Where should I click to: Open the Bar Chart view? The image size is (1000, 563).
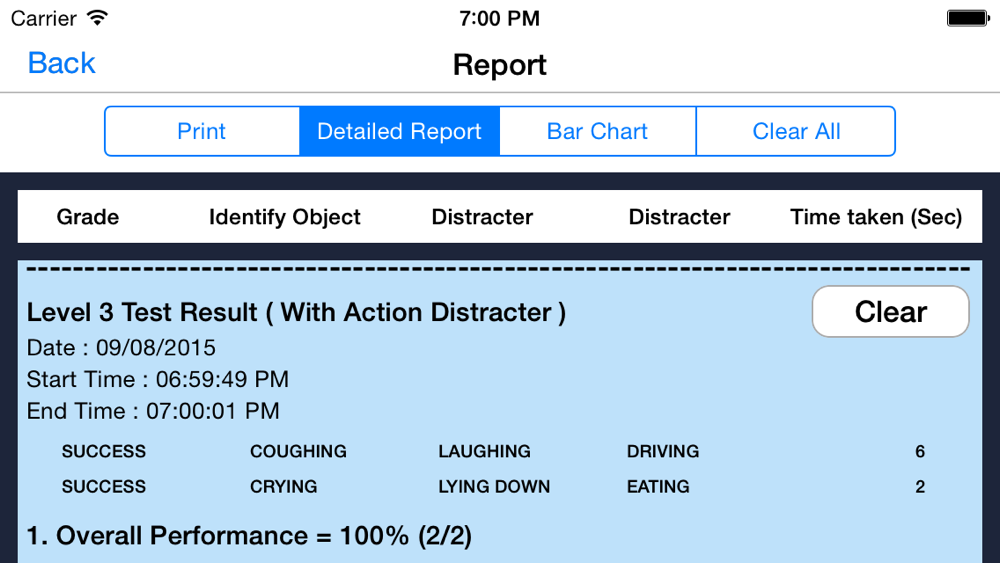pyautogui.click(x=598, y=131)
